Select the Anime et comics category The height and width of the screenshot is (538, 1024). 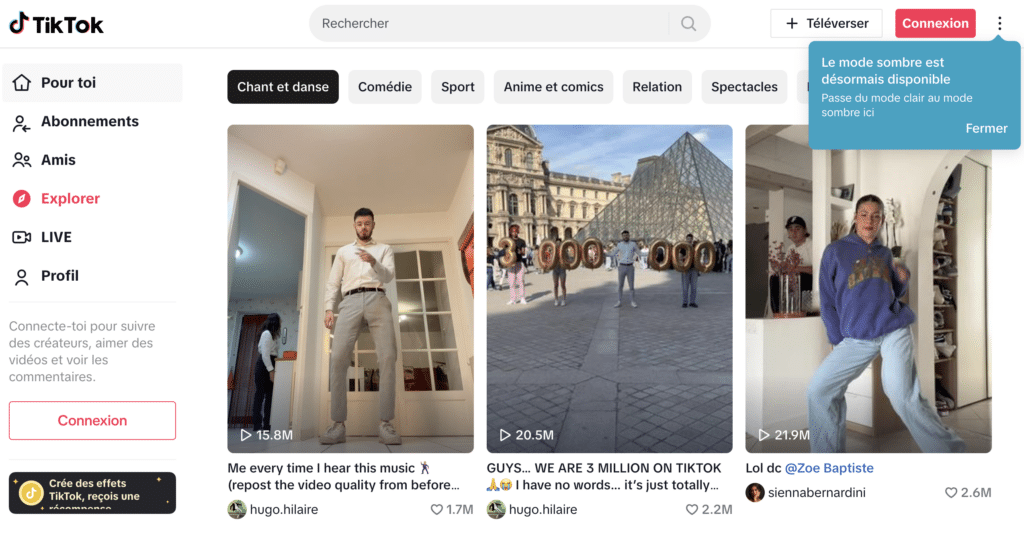[x=553, y=87]
